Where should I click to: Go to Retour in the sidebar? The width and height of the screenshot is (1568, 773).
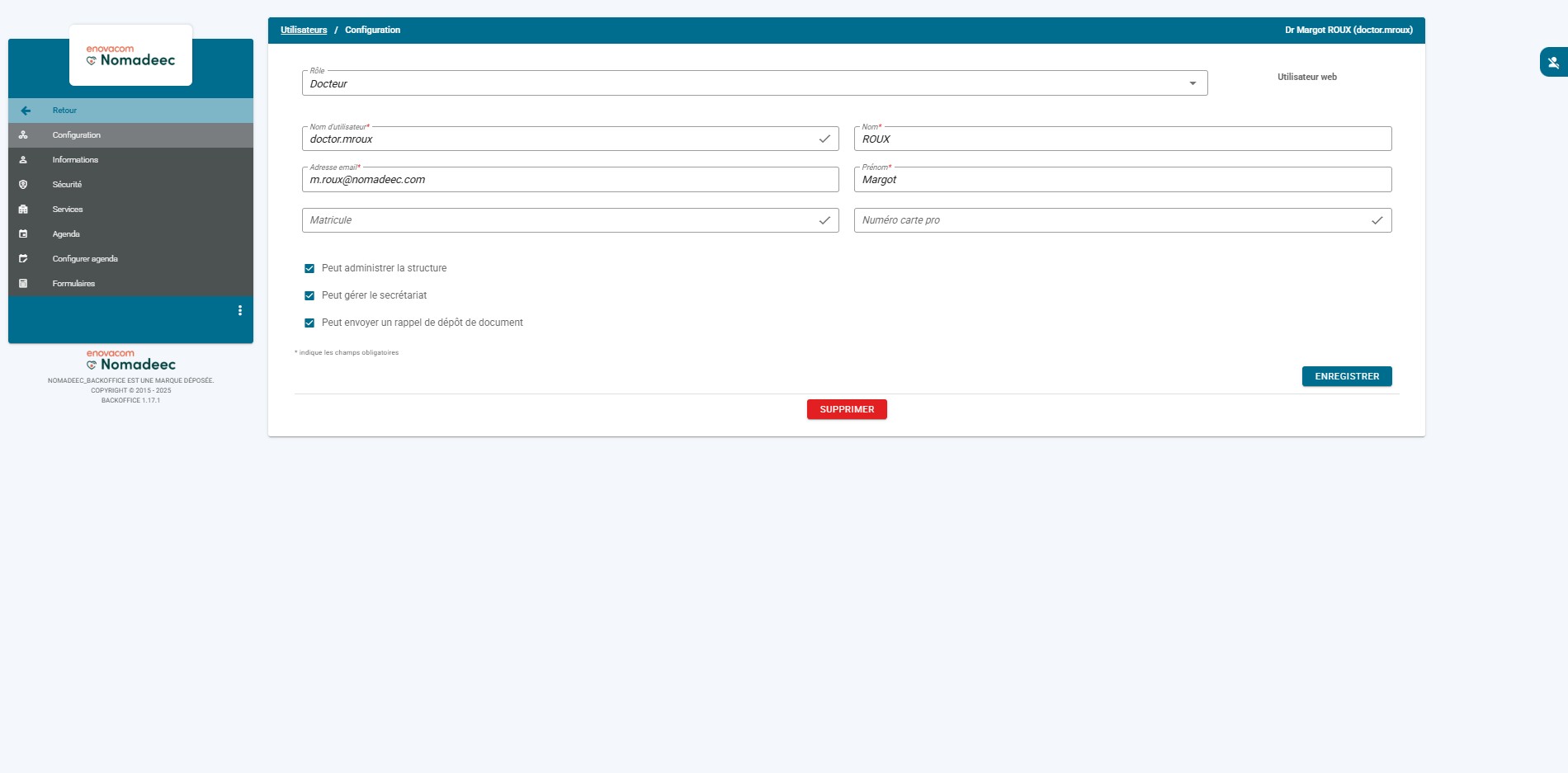click(130, 111)
